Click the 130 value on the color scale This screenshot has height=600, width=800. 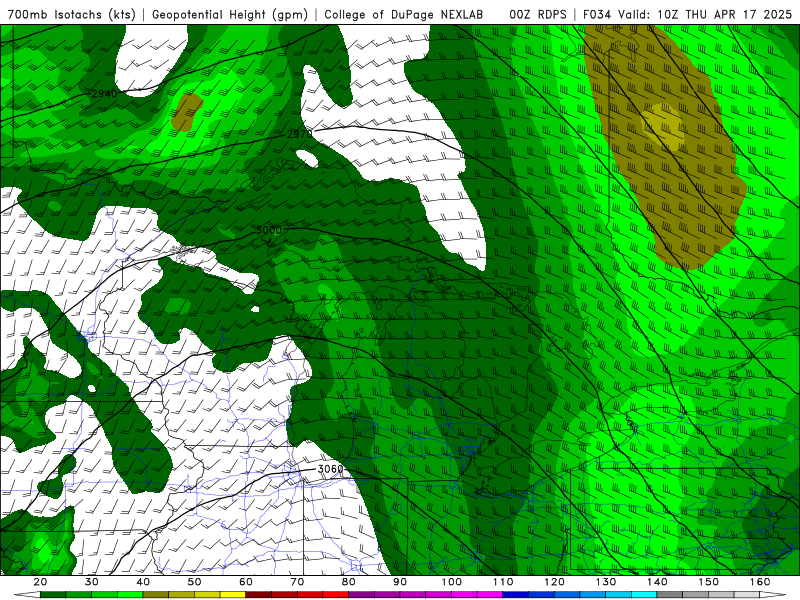pos(606,582)
